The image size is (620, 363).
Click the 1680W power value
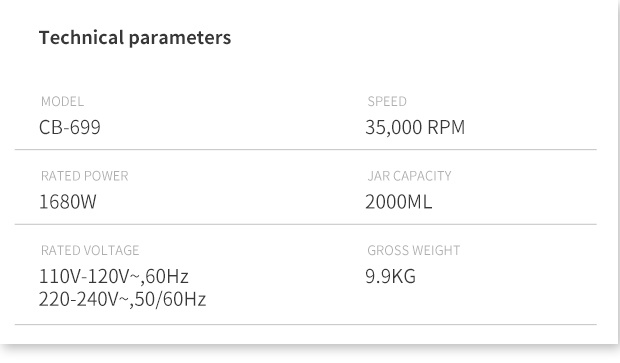pyautogui.click(x=68, y=202)
